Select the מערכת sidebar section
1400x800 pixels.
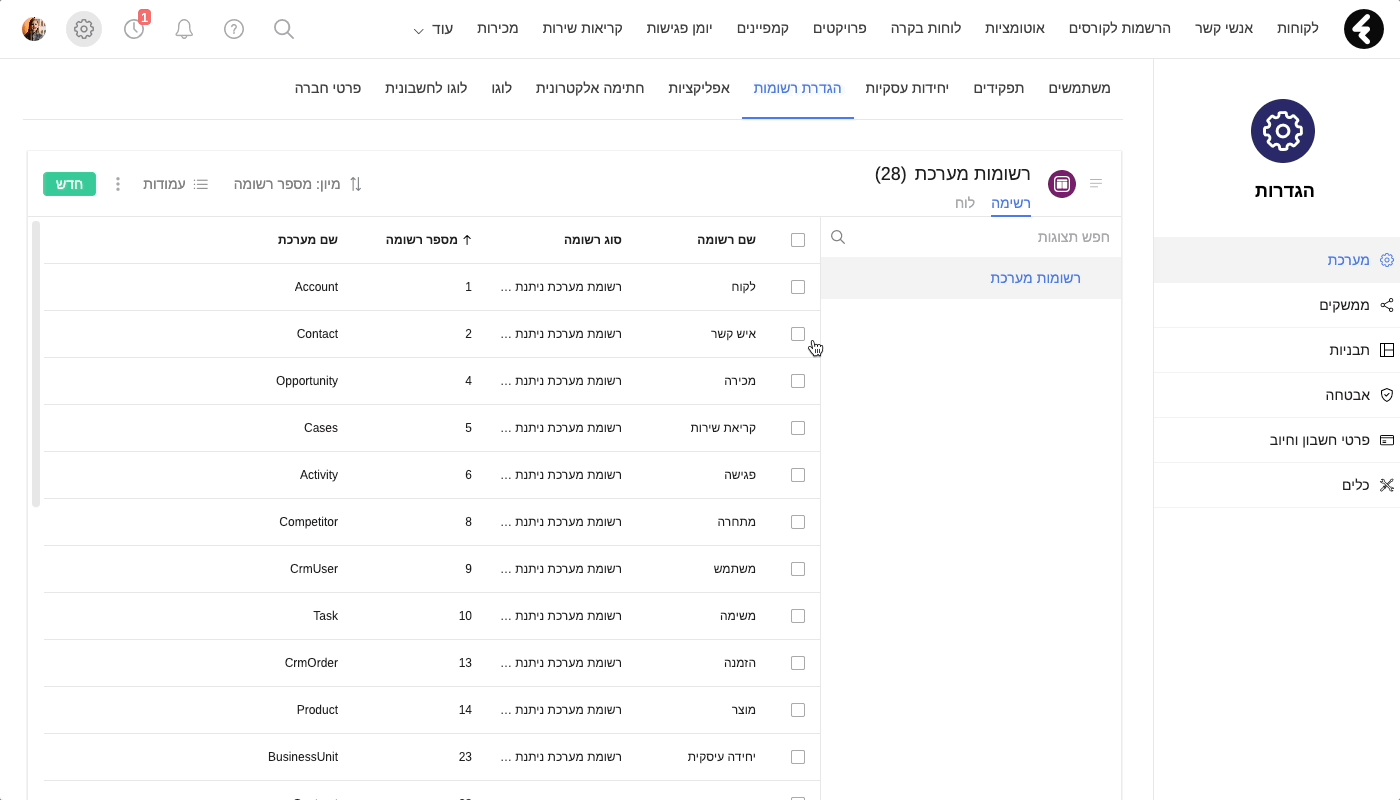coord(1277,260)
